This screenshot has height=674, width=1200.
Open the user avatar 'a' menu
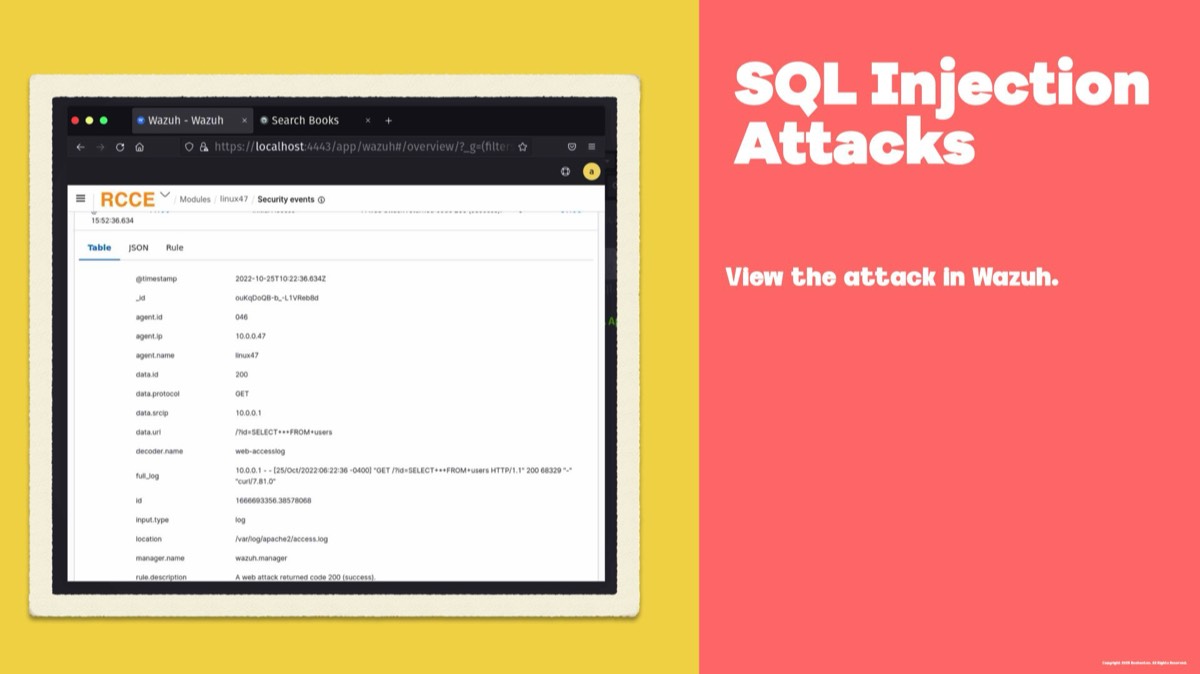click(x=591, y=172)
